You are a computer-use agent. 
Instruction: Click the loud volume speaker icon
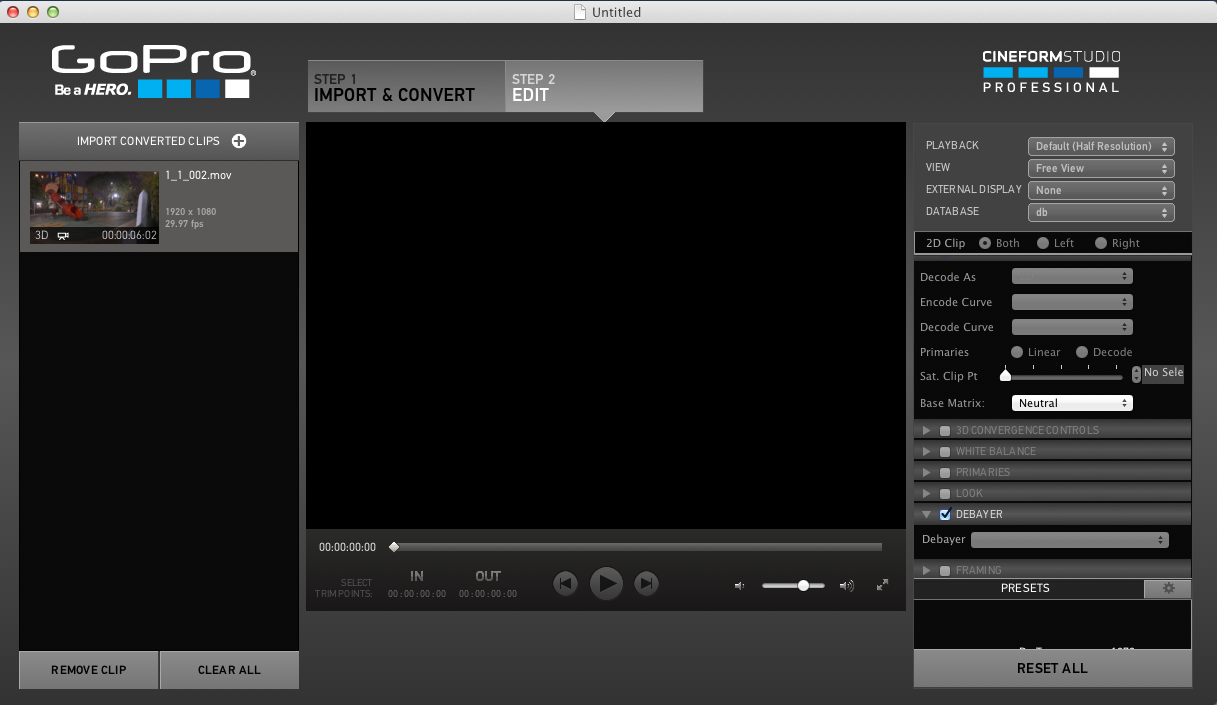pyautogui.click(x=847, y=586)
